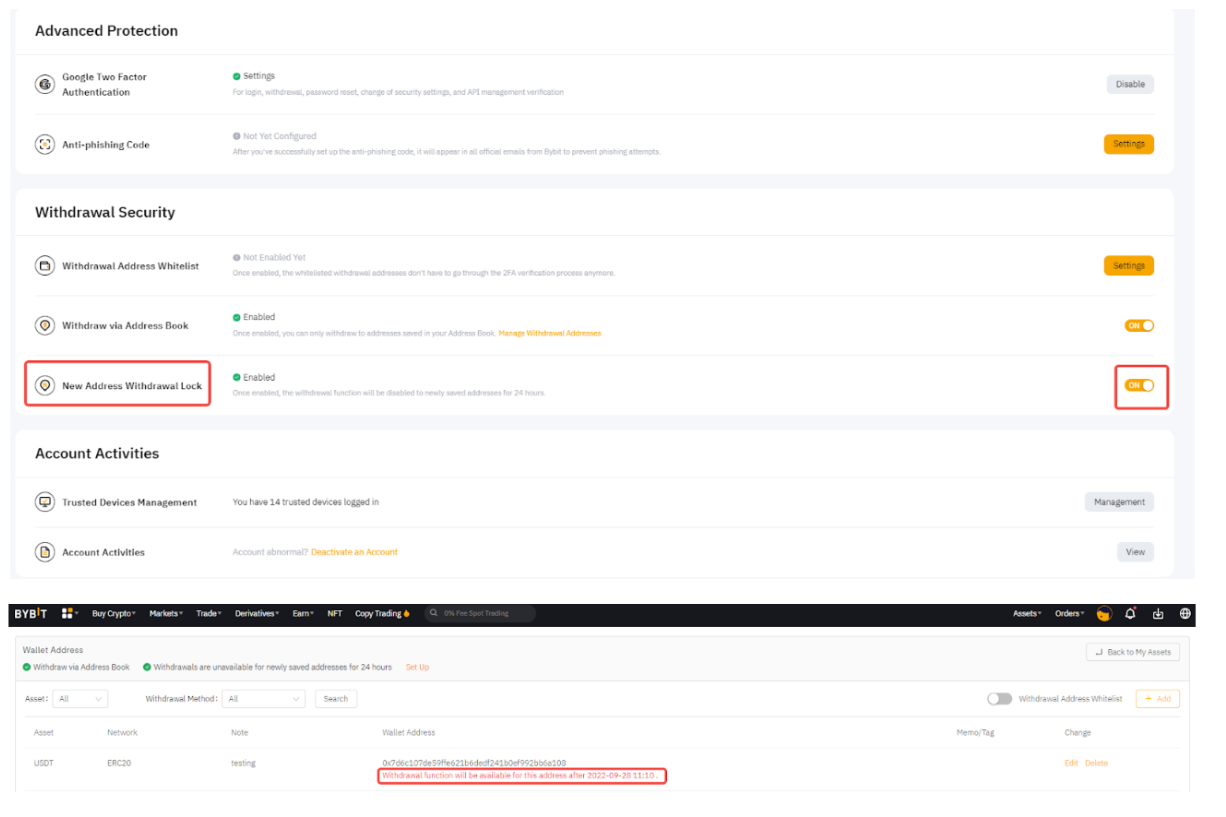
Task: Open the notifications bell icon
Action: tap(1131, 614)
